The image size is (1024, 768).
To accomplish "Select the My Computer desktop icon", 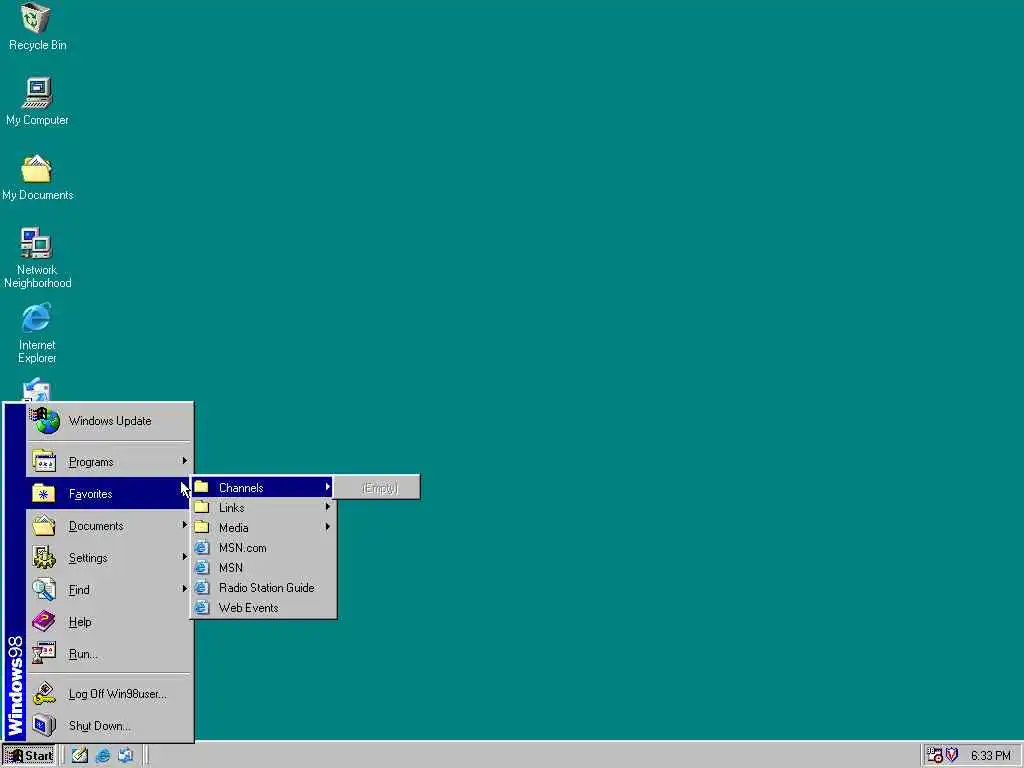I will (37, 101).
